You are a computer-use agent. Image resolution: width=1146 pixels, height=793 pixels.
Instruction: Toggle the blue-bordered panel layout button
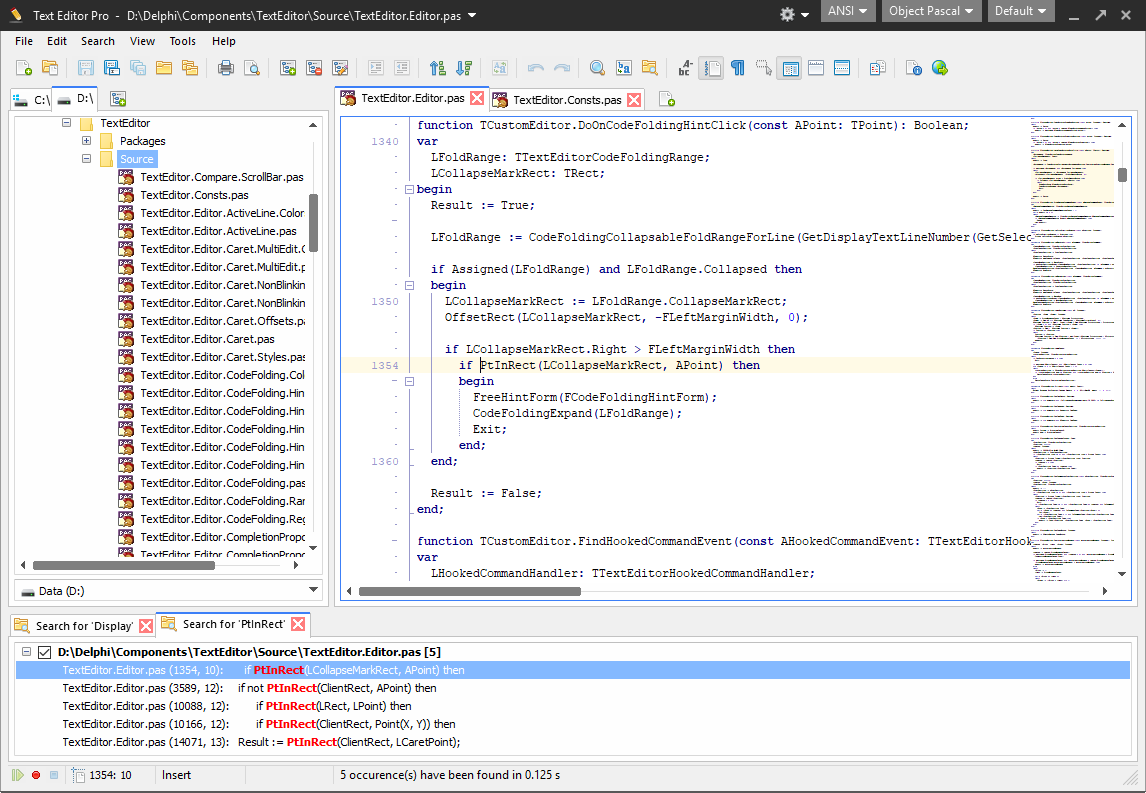pyautogui.click(x=842, y=68)
